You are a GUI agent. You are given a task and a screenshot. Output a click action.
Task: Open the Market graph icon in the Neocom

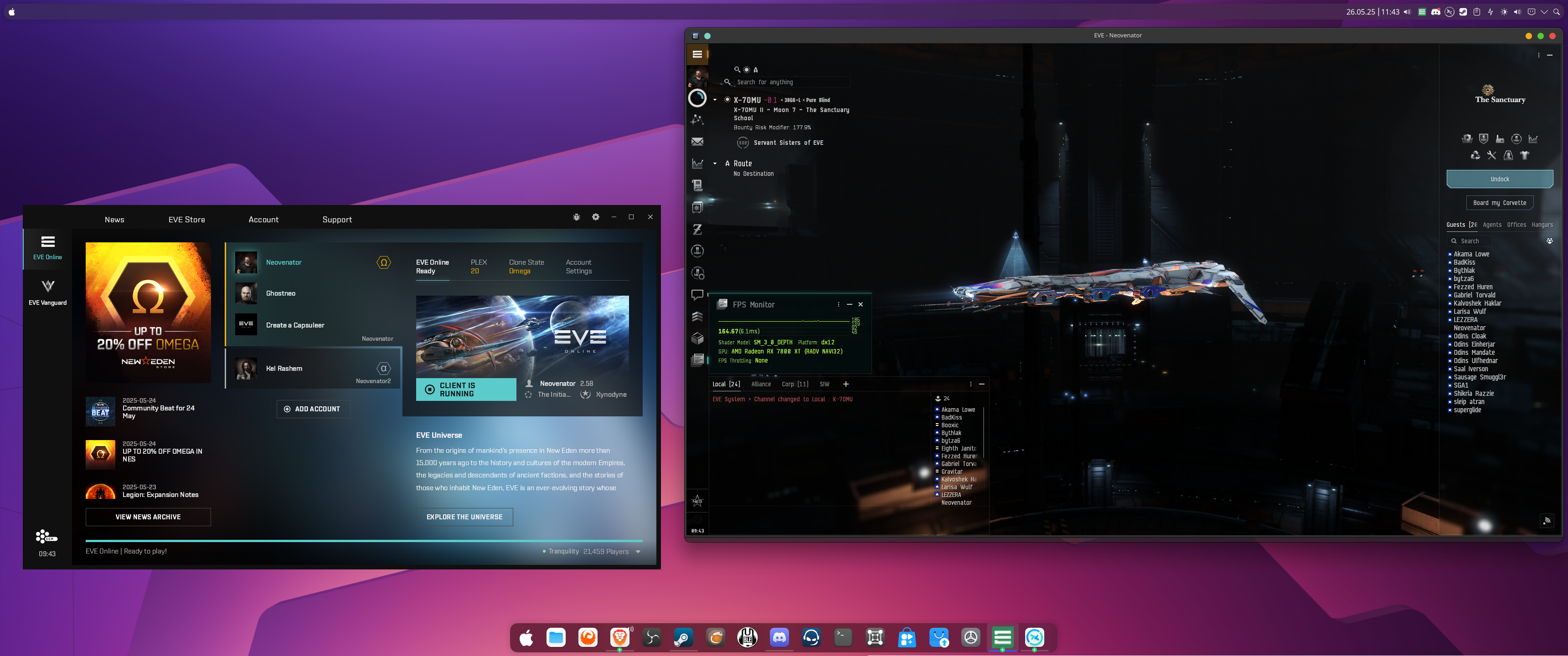(697, 164)
